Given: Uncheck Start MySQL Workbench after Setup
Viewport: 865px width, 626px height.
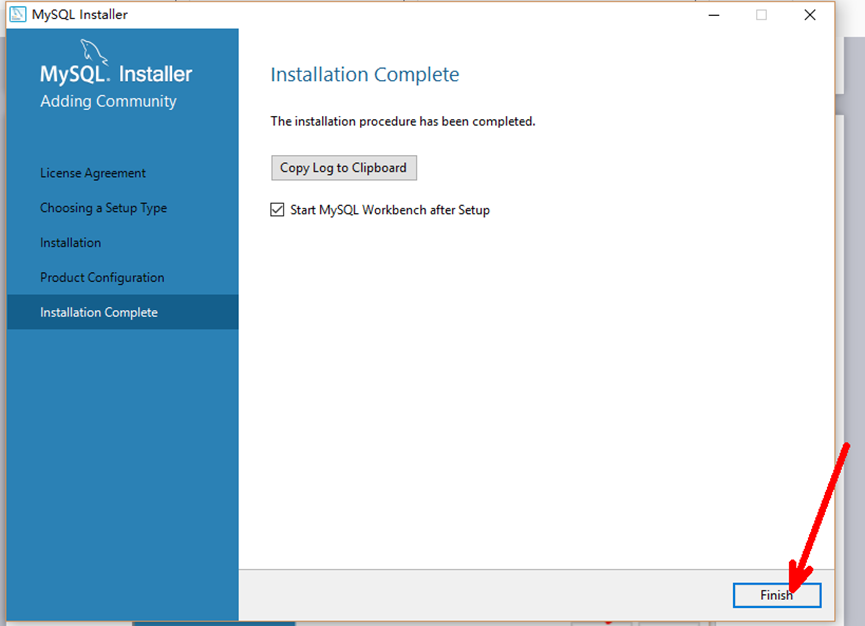Looking at the screenshot, I should [277, 210].
